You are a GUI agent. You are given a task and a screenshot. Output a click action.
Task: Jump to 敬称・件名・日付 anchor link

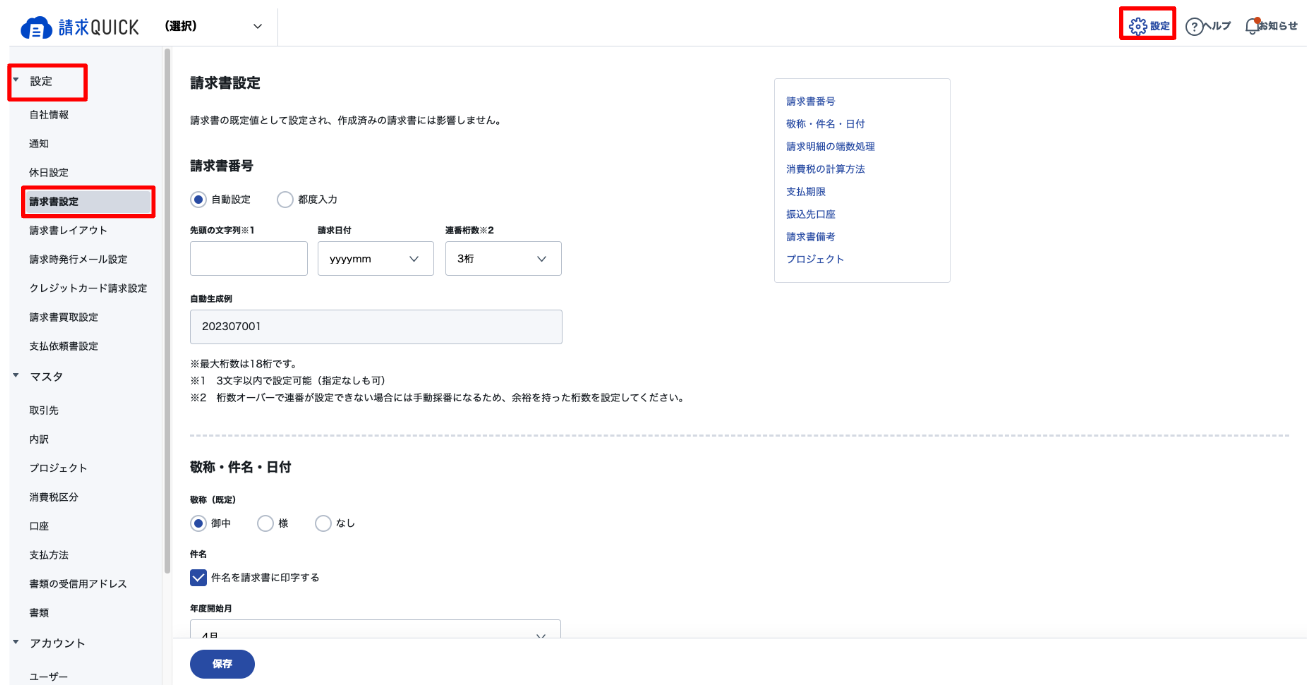coord(826,124)
